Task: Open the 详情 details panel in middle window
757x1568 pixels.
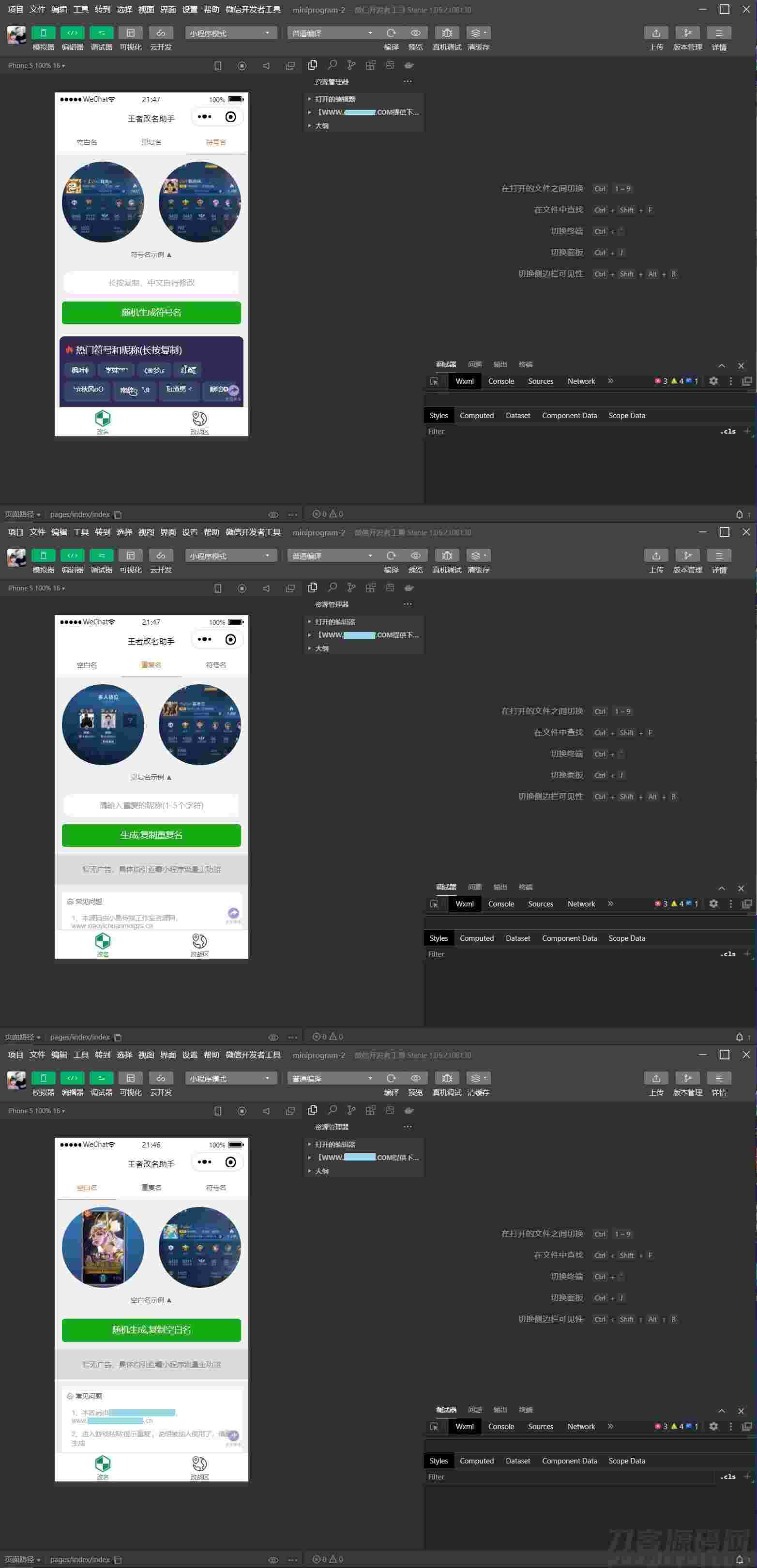Action: tap(719, 556)
